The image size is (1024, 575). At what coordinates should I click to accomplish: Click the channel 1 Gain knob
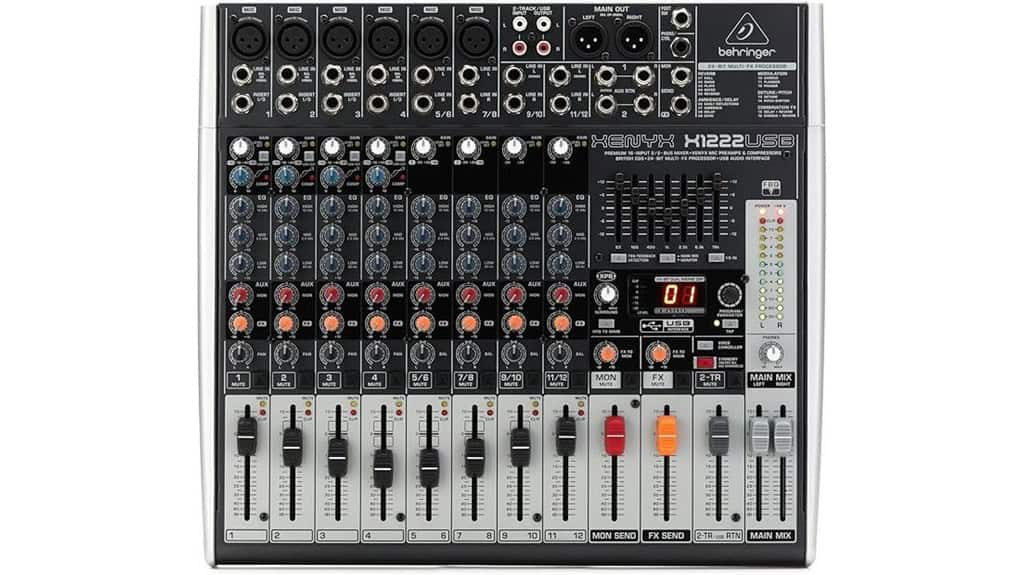[240, 149]
